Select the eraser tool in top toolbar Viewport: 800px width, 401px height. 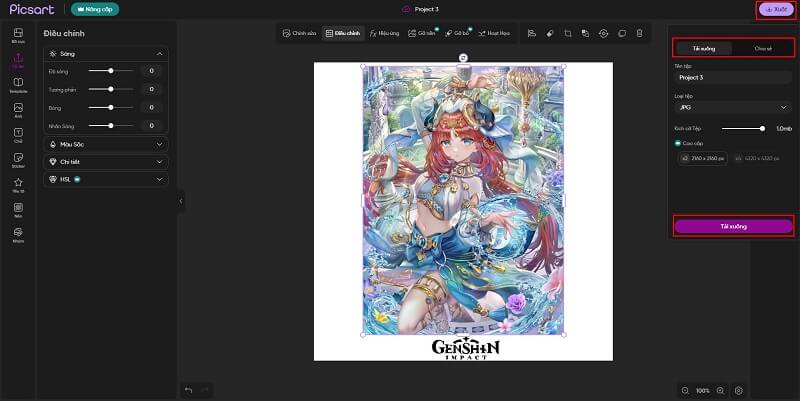point(550,33)
